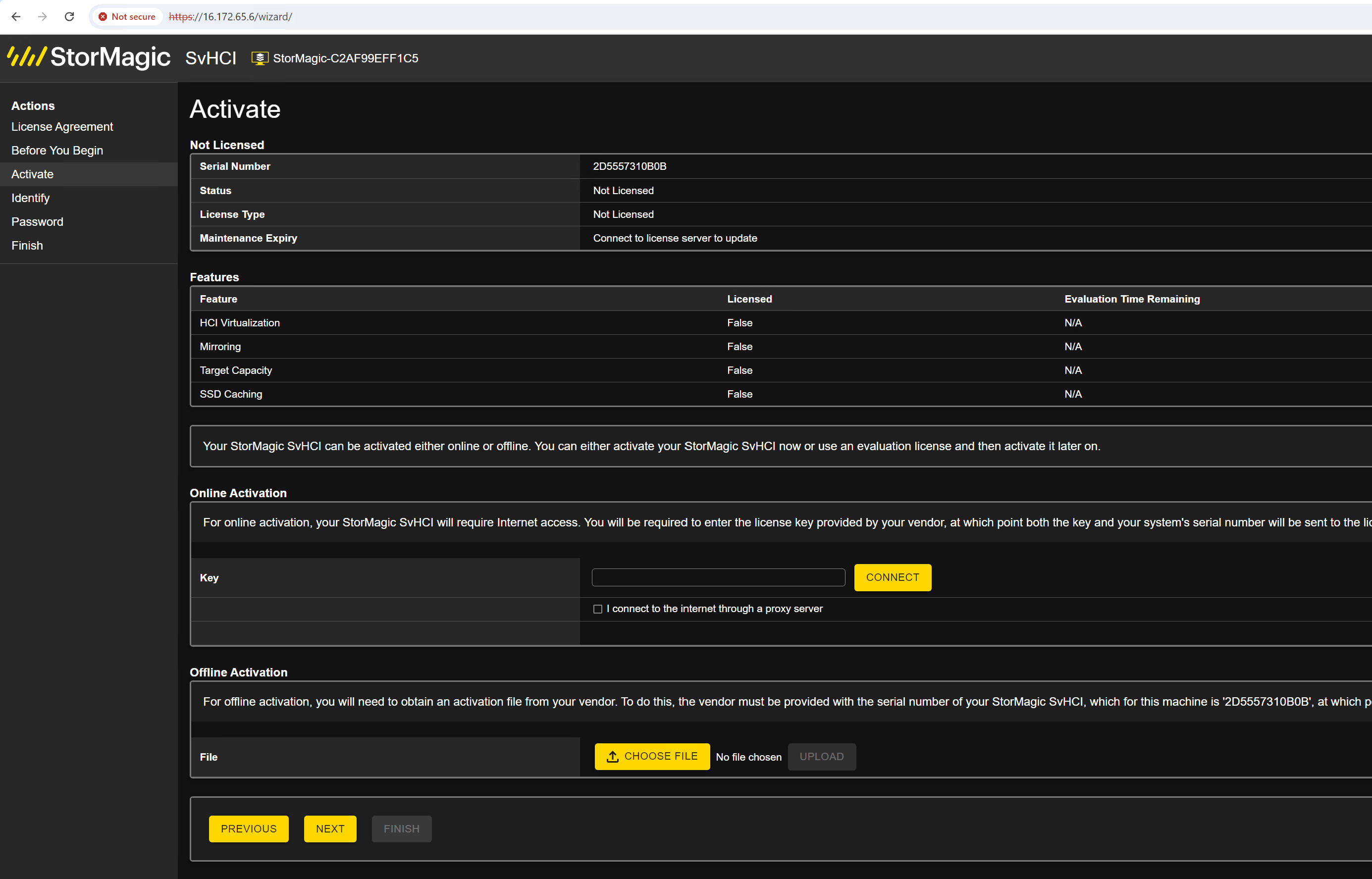Click the SSD Caching feature row
Viewport: 1372px width, 879px height.
(781, 394)
